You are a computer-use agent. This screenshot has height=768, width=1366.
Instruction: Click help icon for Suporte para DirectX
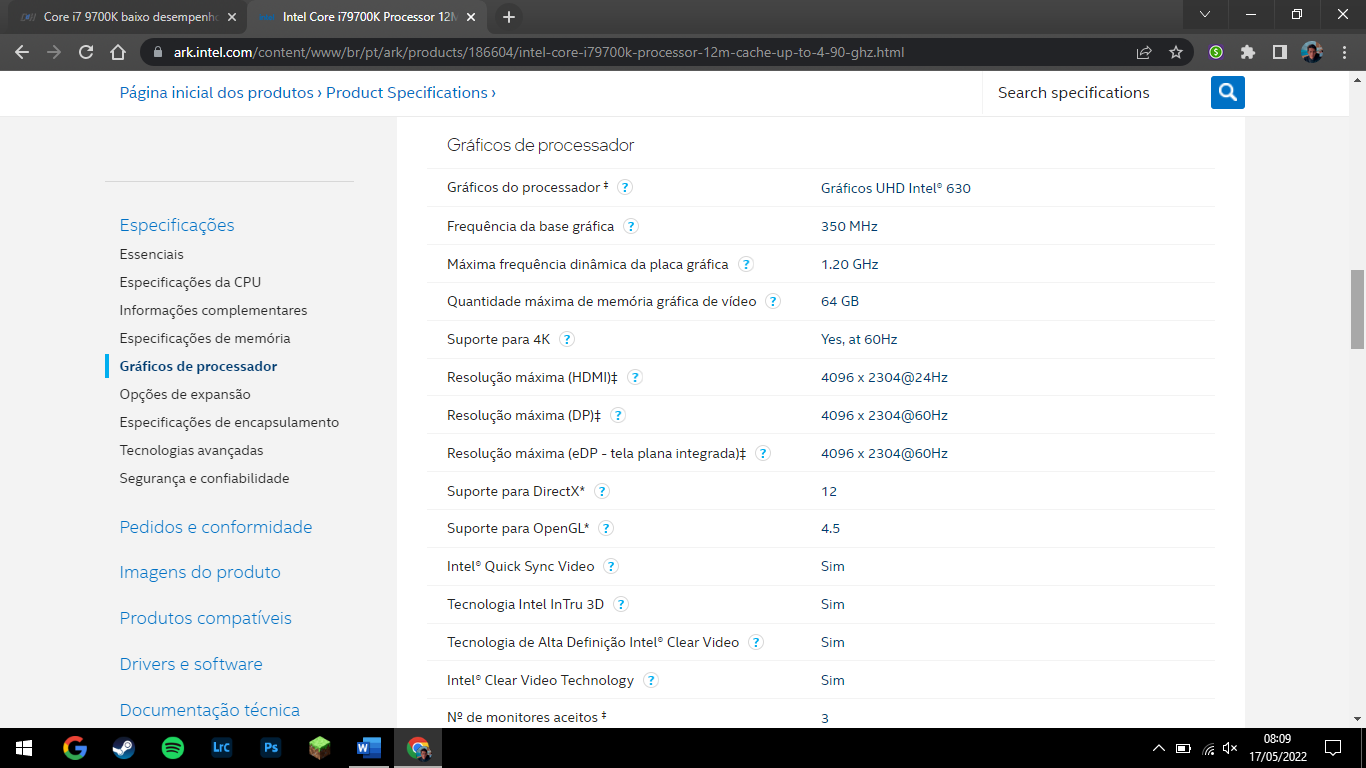(x=602, y=491)
